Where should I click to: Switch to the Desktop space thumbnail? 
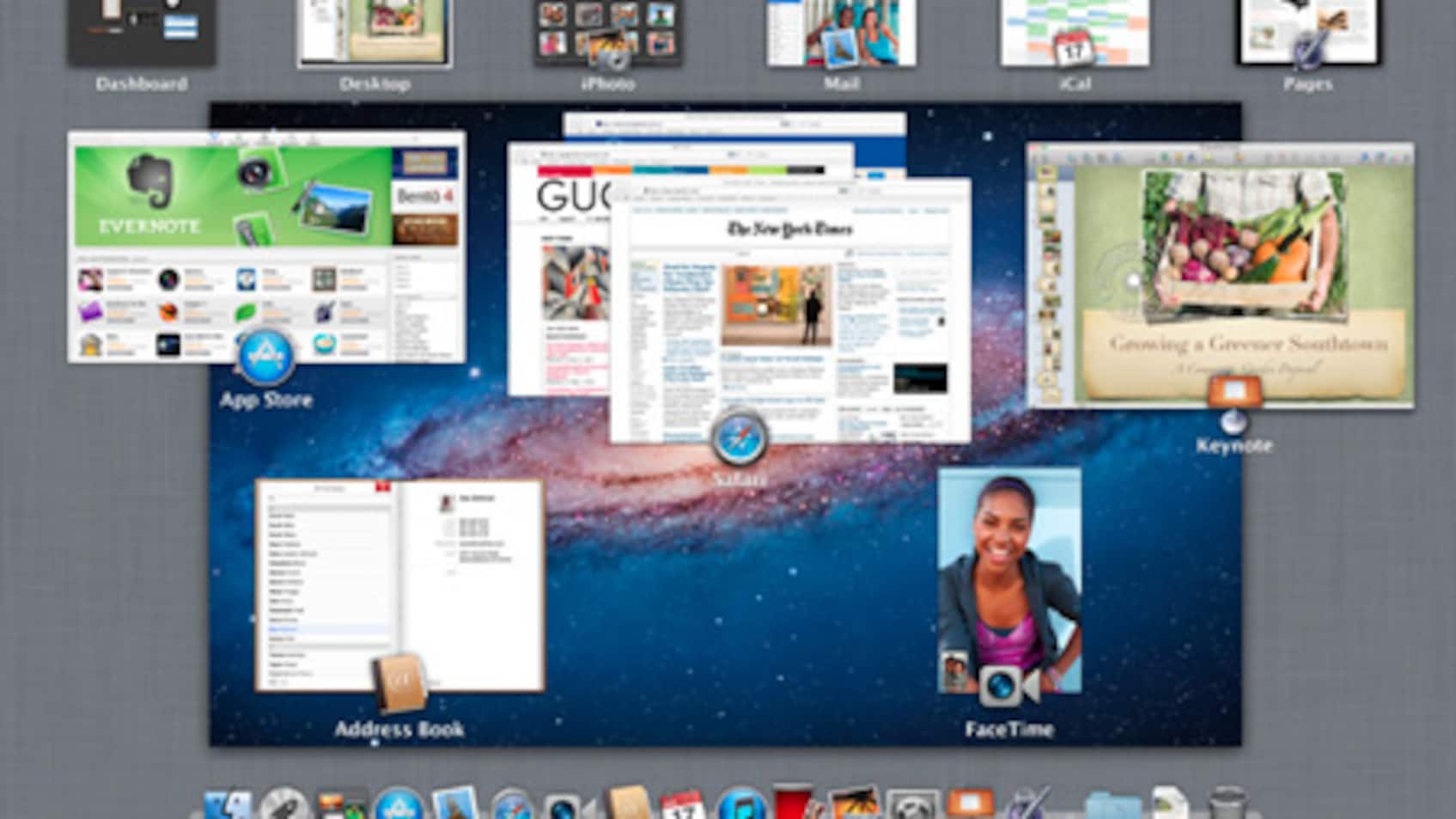(x=375, y=32)
